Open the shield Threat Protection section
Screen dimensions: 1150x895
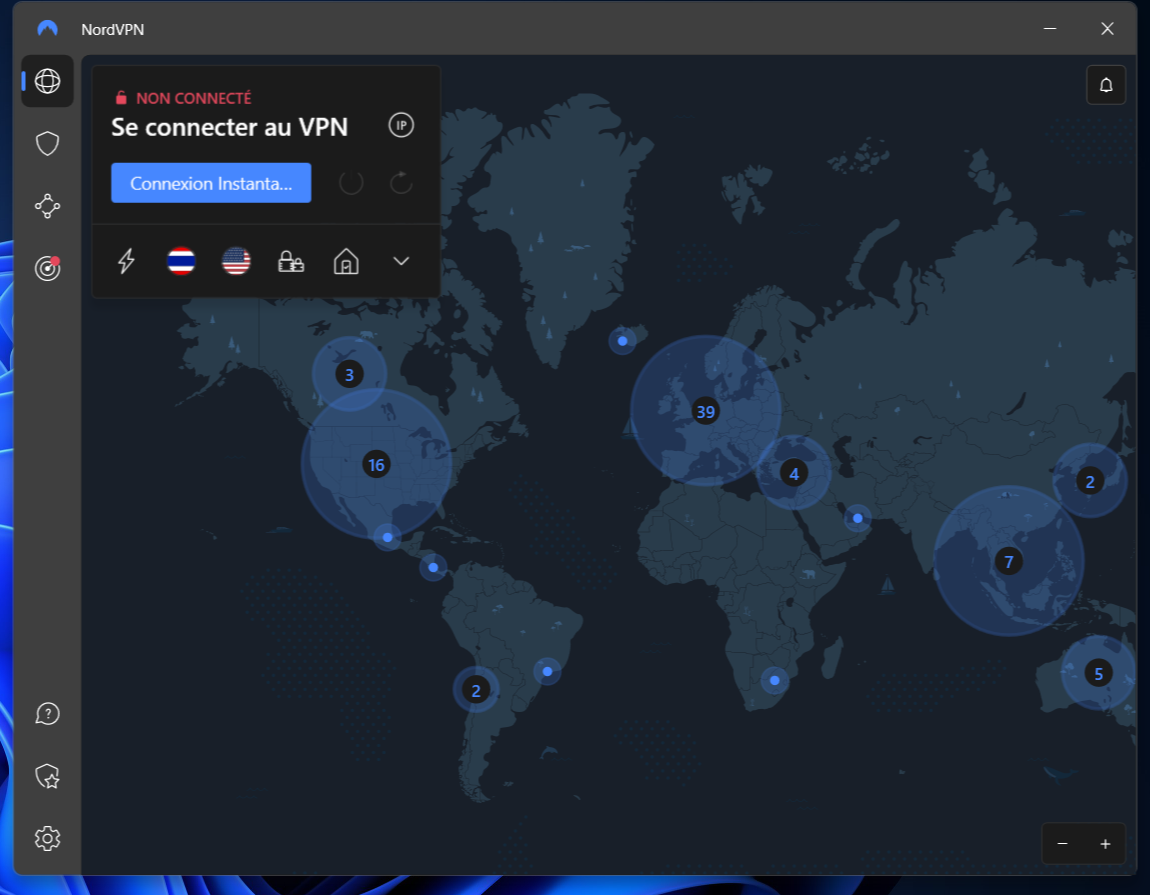coord(48,144)
